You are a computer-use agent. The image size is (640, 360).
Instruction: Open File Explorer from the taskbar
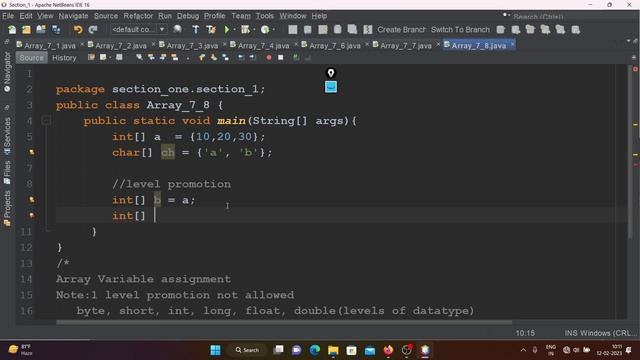pyautogui.click(x=333, y=350)
